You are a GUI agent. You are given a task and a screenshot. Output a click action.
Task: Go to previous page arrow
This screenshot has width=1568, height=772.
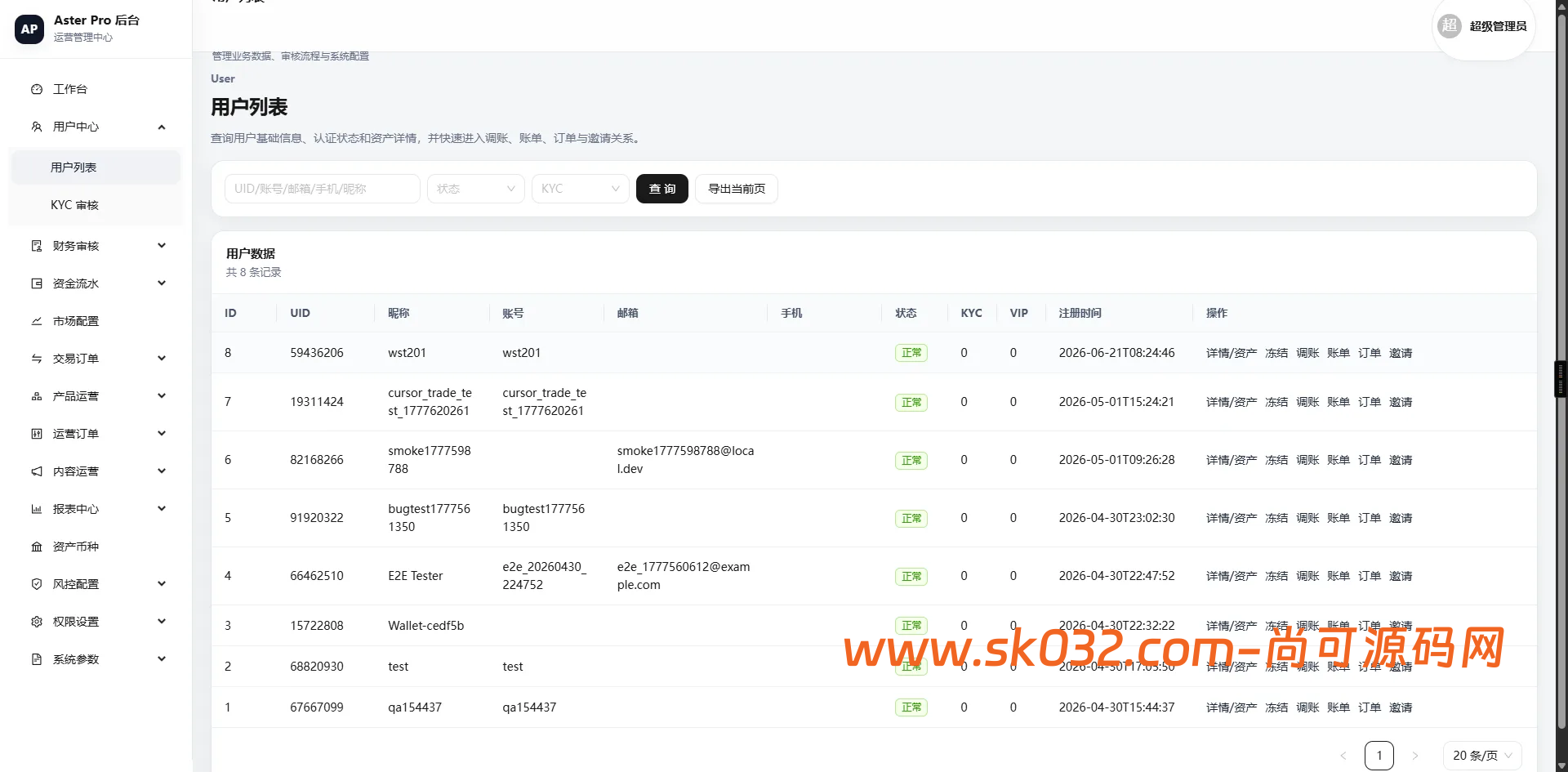pos(1343,756)
